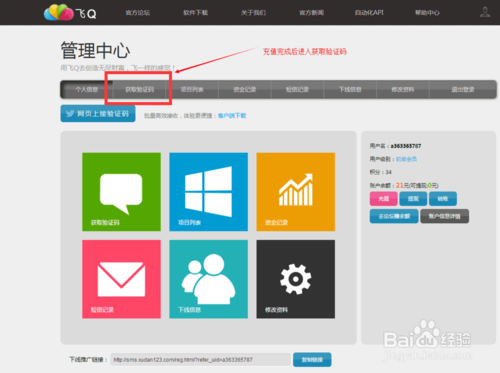Open the user profile silhouette icon
The image size is (500, 373).
click(x=485, y=12)
